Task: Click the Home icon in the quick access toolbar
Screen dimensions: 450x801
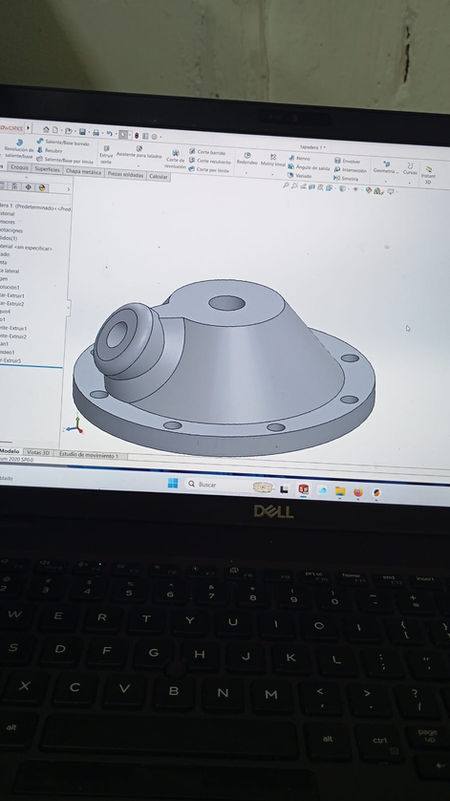Action: 46,130
